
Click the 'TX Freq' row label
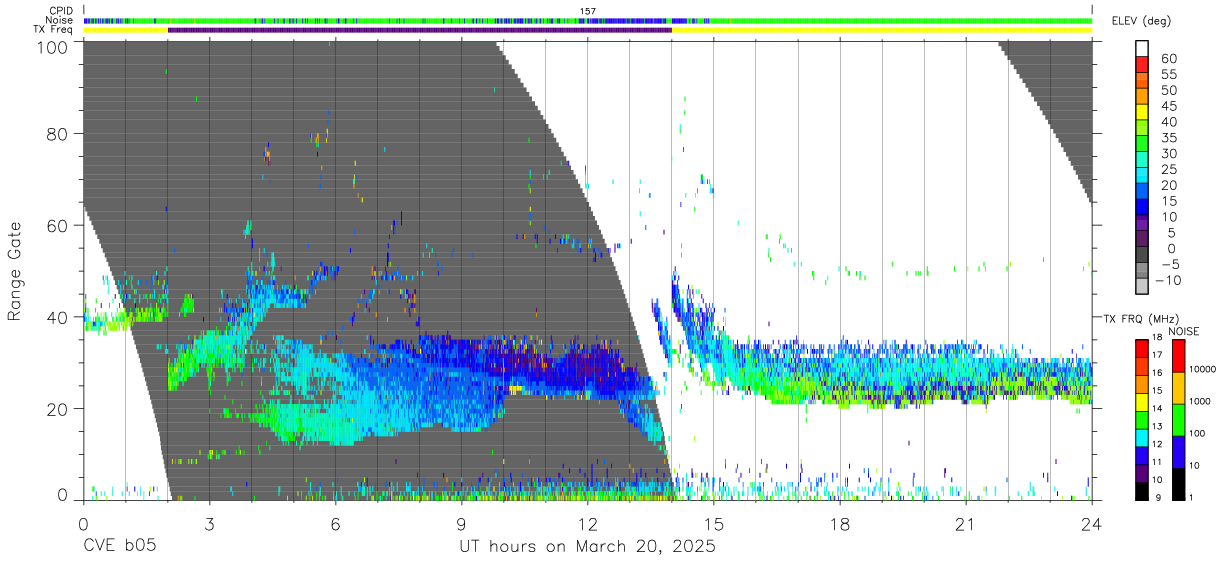55,29
